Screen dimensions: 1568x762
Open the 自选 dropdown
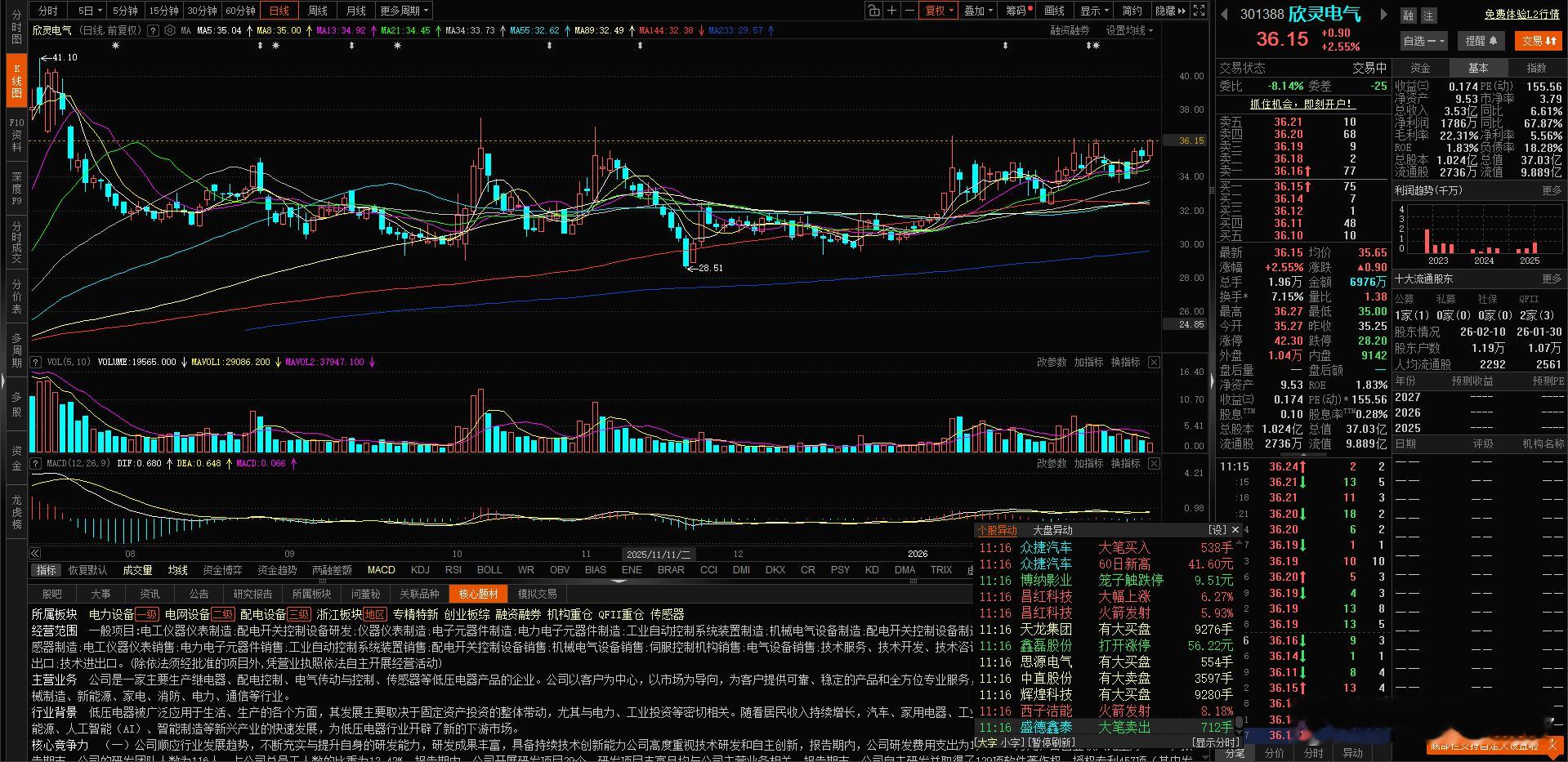1423,41
